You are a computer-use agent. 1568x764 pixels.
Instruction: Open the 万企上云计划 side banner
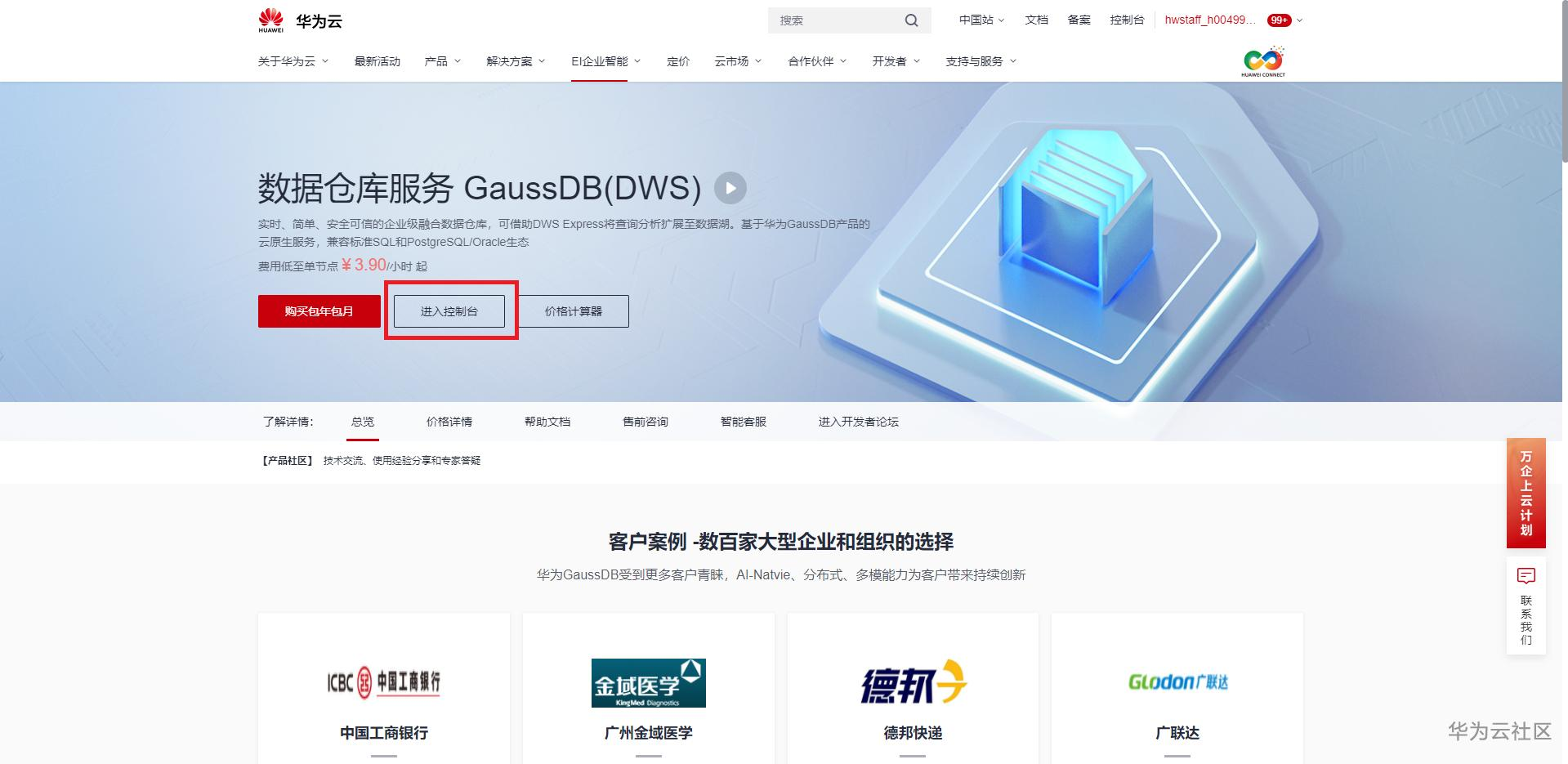1526,493
